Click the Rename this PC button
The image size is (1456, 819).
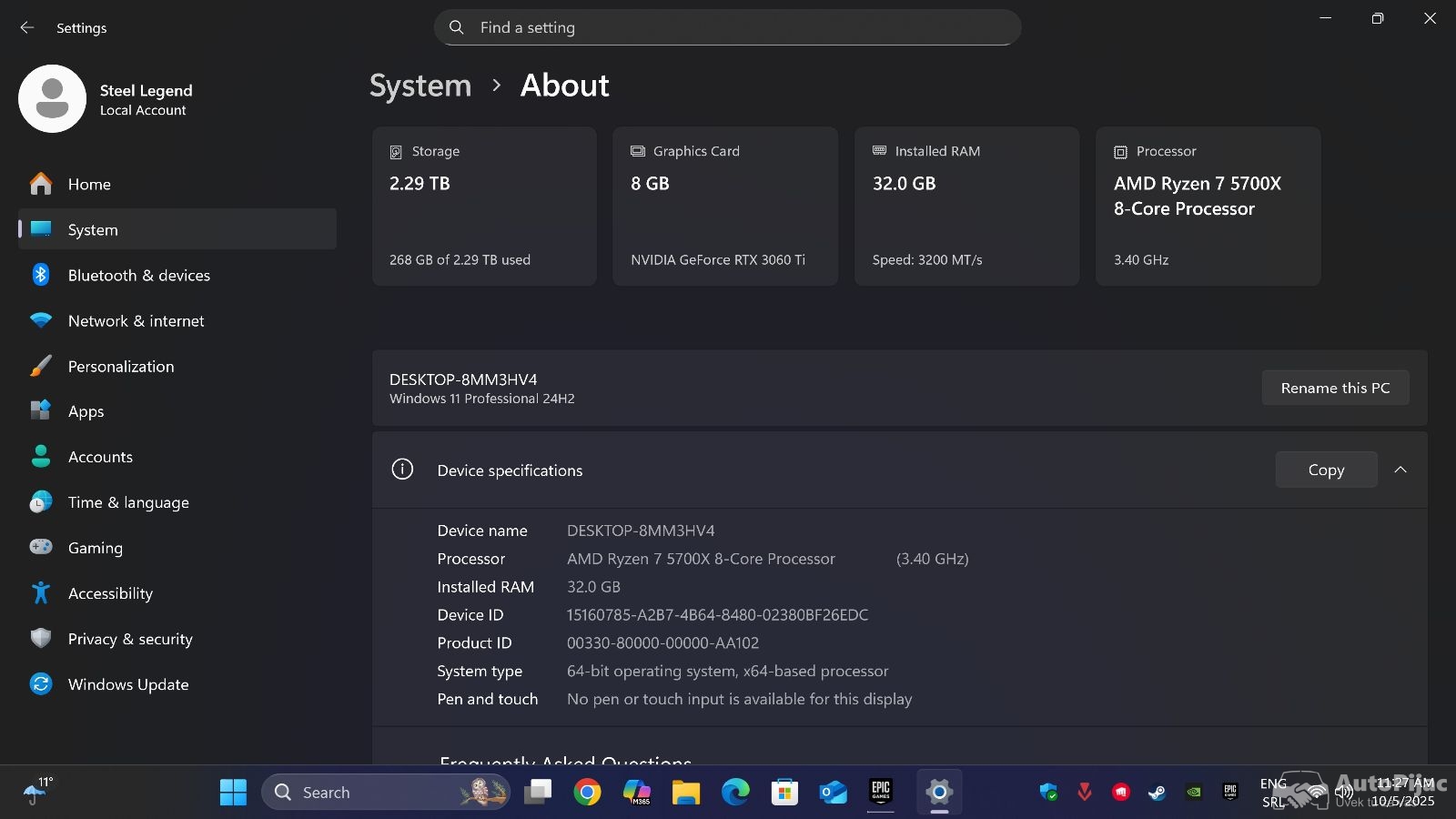tap(1334, 388)
